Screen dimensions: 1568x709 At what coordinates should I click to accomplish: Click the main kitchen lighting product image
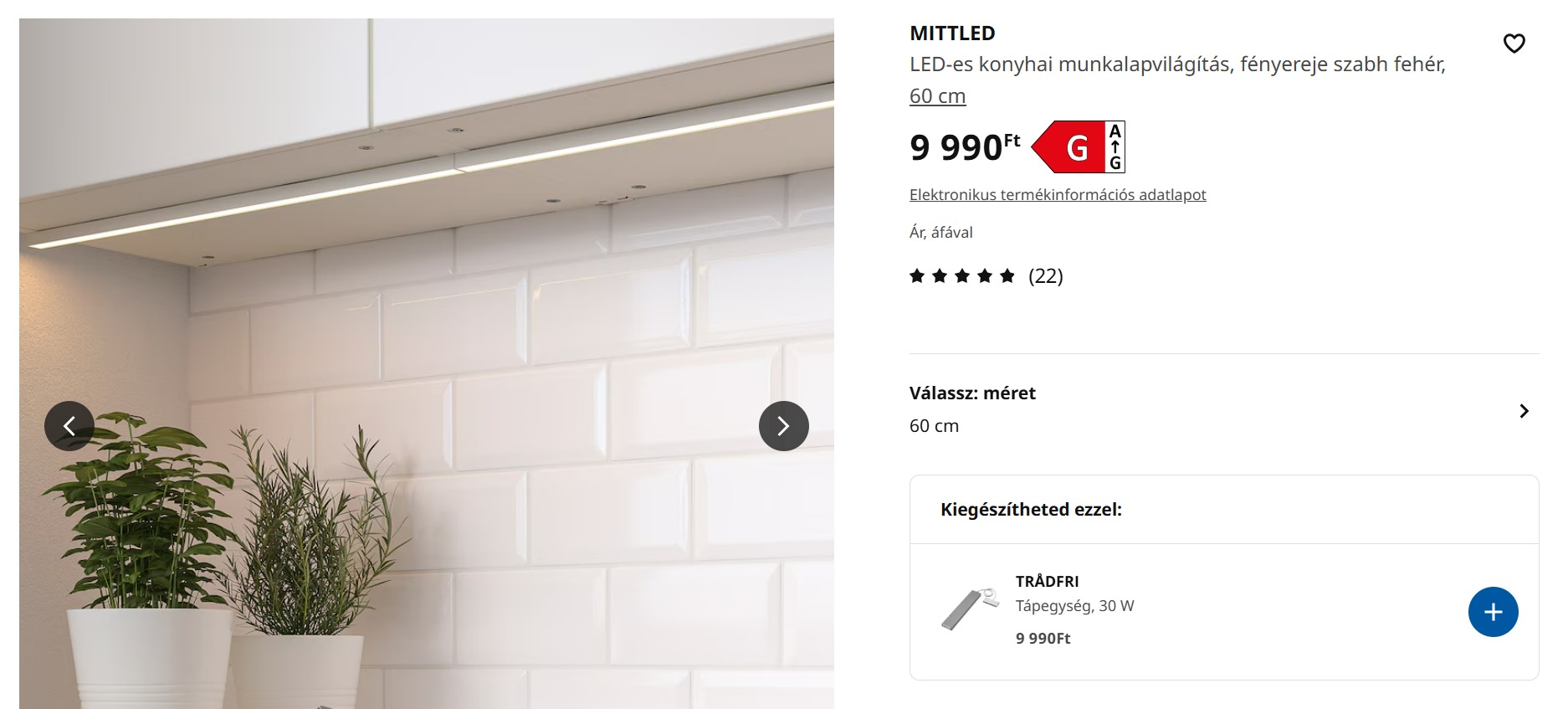(427, 363)
